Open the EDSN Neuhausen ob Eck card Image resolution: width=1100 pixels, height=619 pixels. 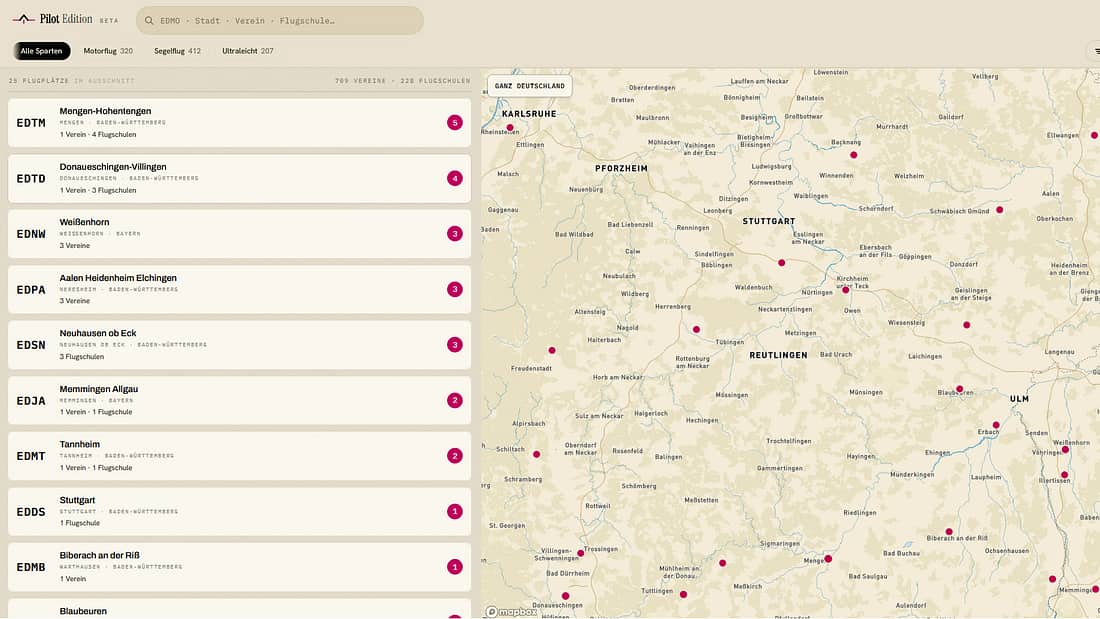[x=239, y=345]
